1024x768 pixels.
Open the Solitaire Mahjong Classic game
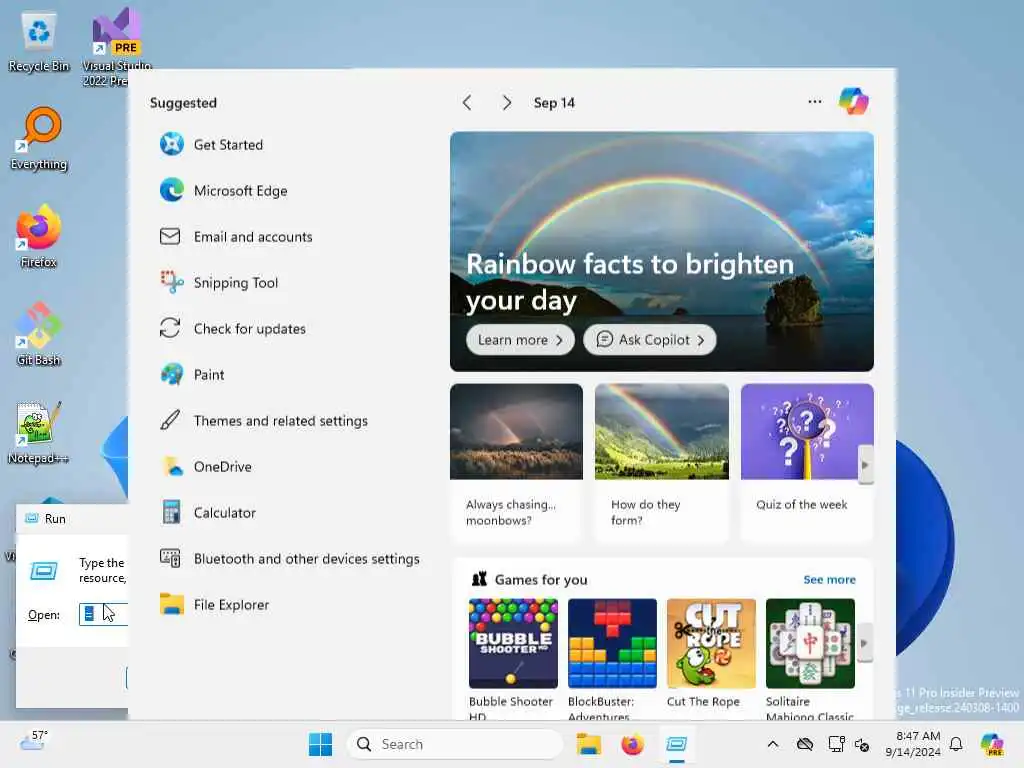click(810, 658)
